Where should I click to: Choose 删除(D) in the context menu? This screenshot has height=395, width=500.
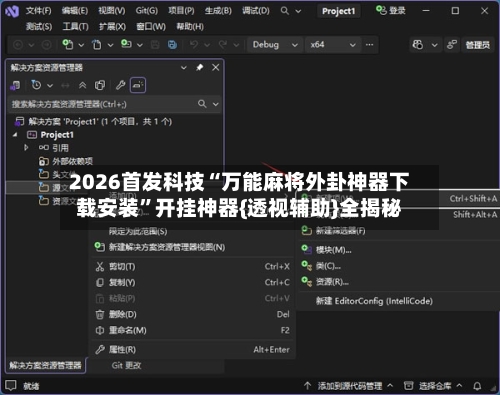click(193, 314)
